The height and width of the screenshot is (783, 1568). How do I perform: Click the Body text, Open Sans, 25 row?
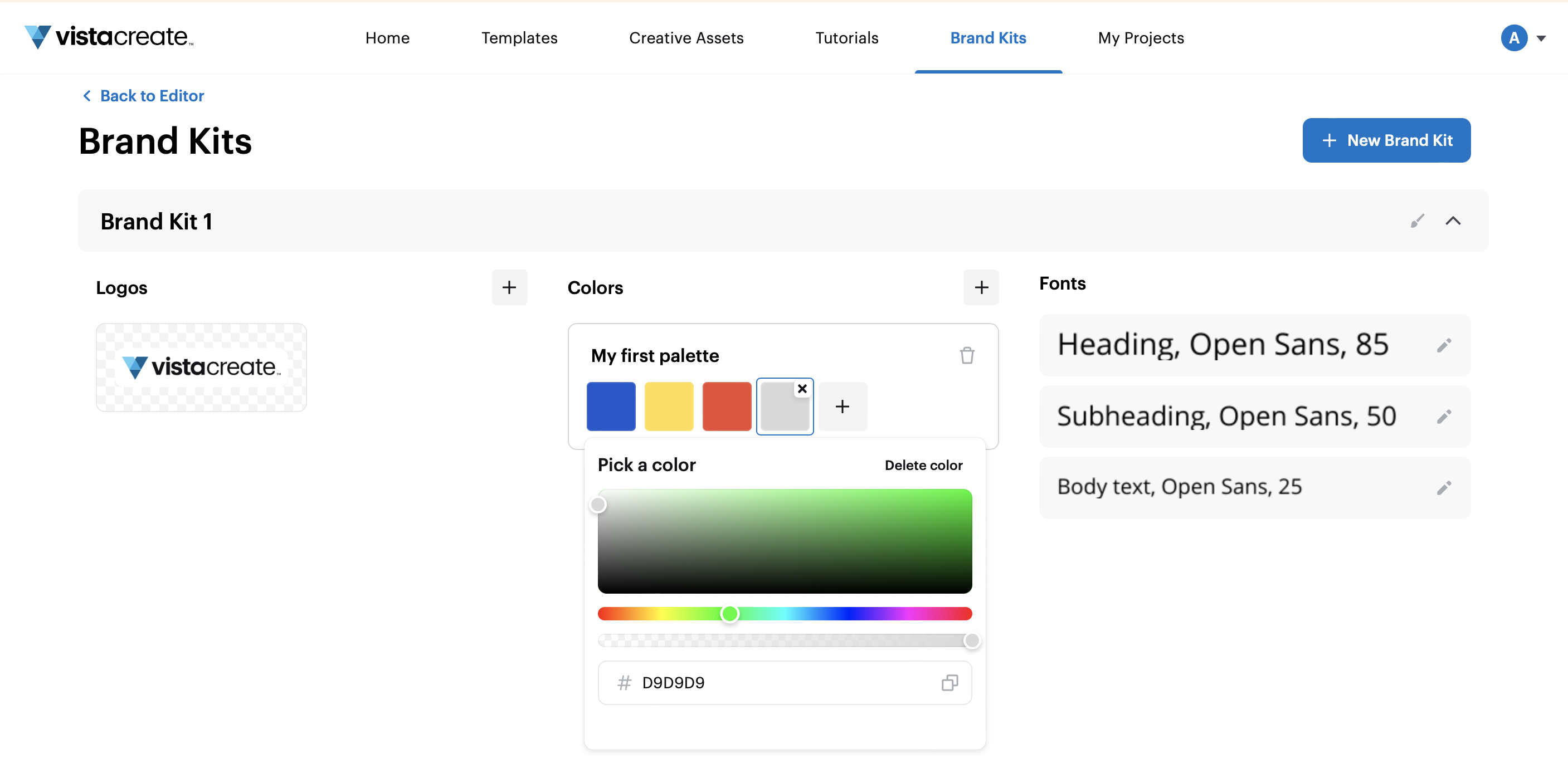pyautogui.click(x=1254, y=487)
